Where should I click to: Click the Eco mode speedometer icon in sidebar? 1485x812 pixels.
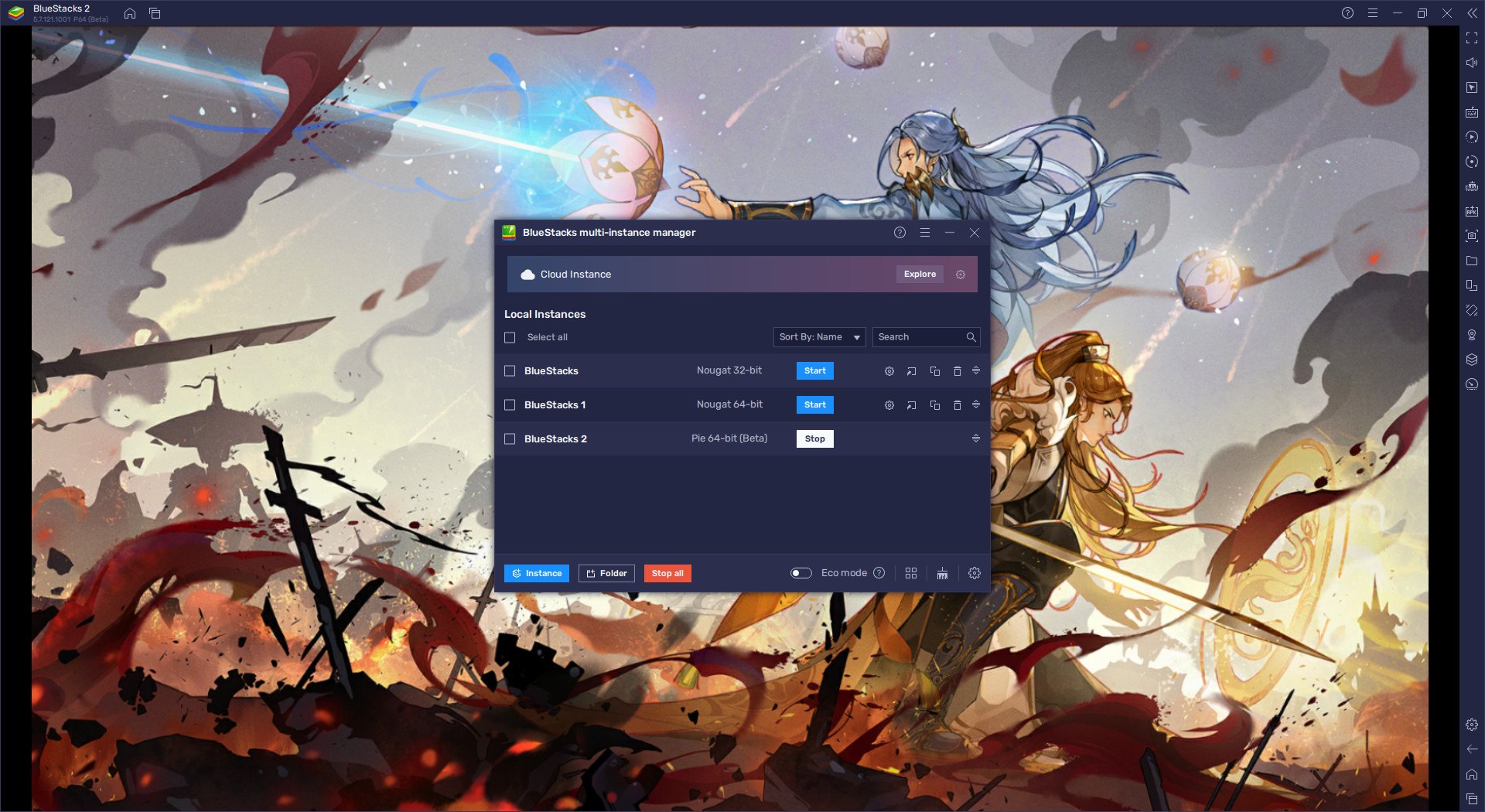pyautogui.click(x=1472, y=384)
